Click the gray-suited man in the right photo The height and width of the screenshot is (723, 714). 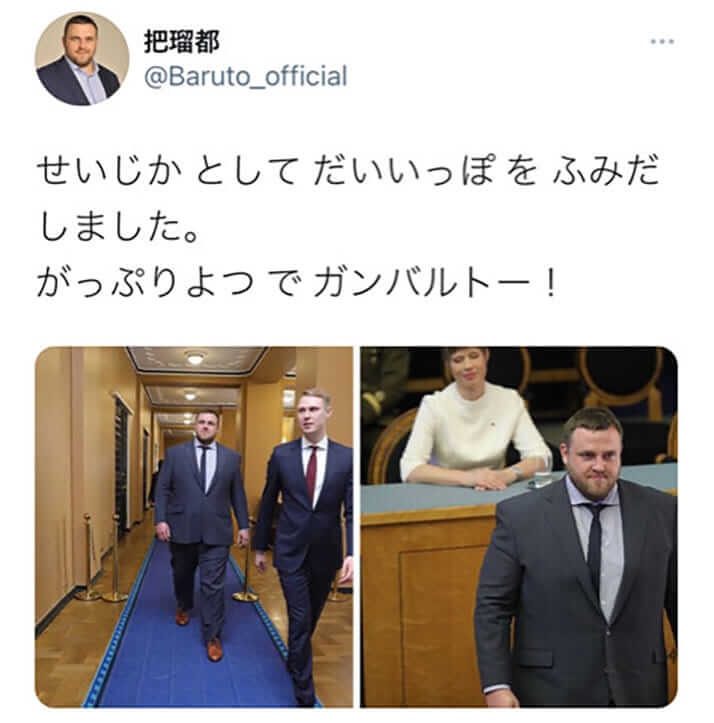[x=577, y=558]
